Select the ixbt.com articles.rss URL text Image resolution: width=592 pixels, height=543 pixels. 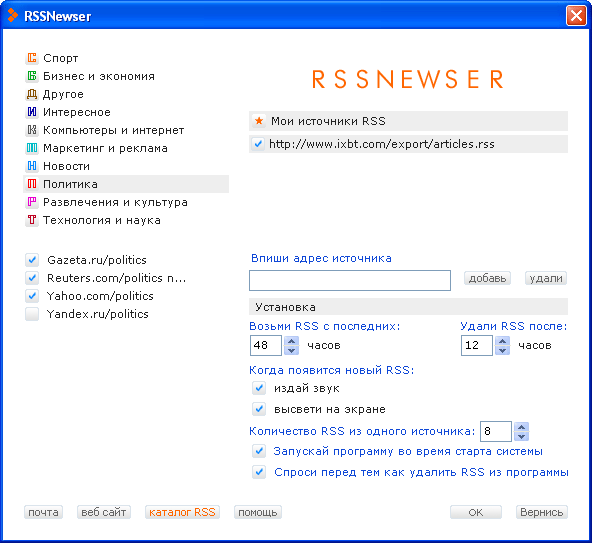tap(382, 144)
